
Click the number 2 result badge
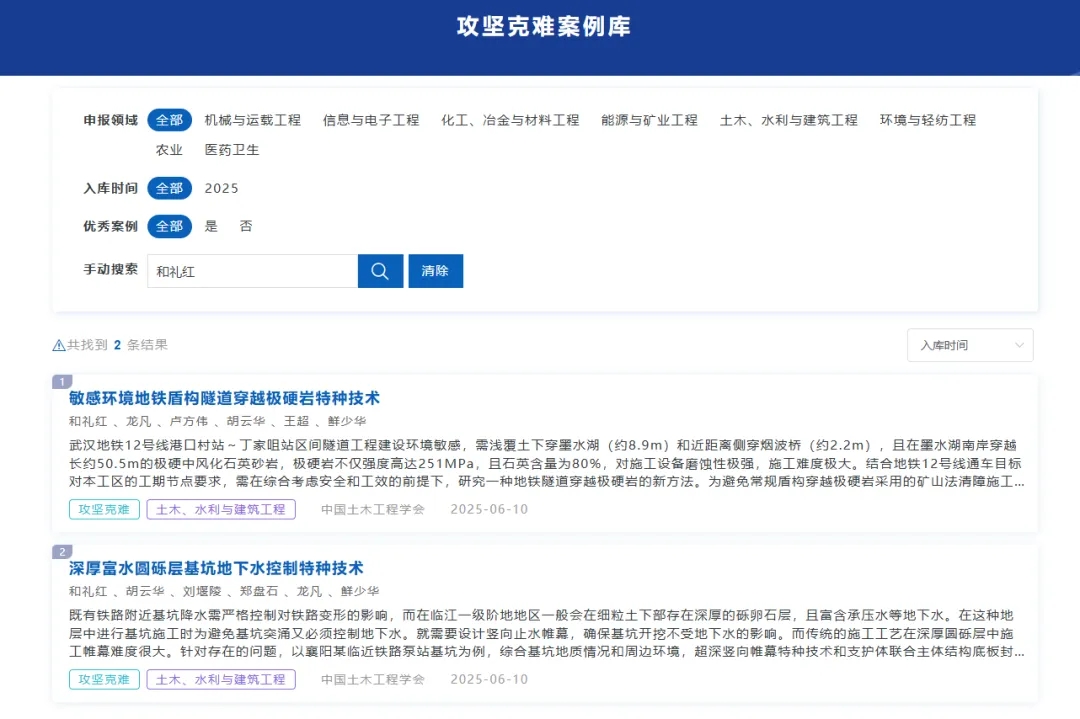pyautogui.click(x=62, y=551)
